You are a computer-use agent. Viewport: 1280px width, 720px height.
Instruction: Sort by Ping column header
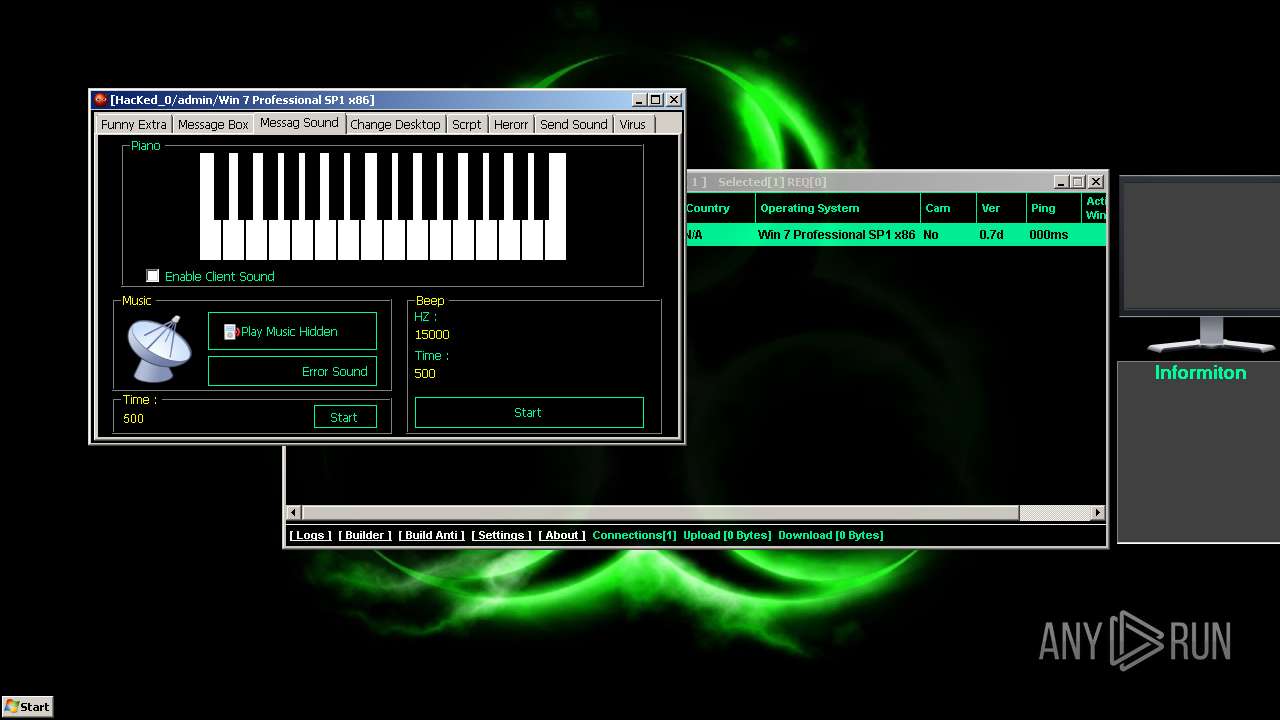pos(1054,208)
